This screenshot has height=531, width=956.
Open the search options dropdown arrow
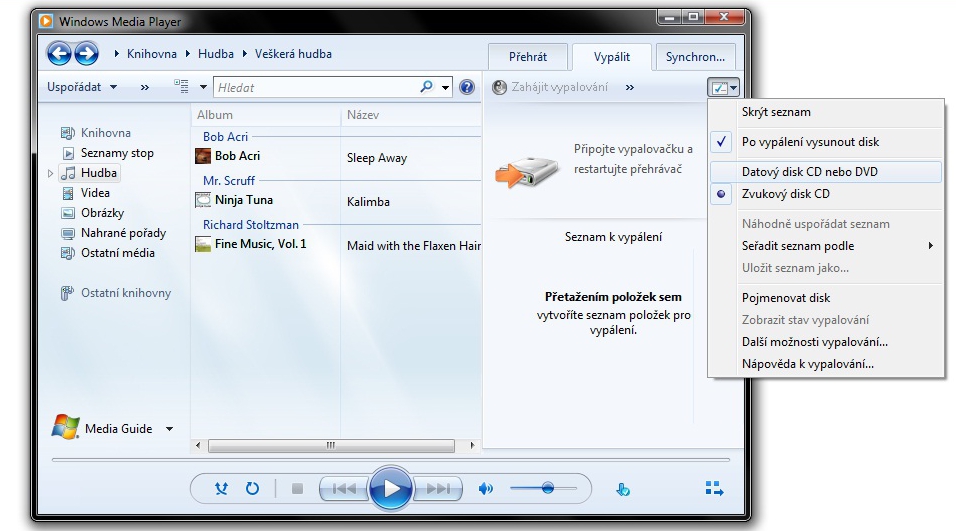446,88
